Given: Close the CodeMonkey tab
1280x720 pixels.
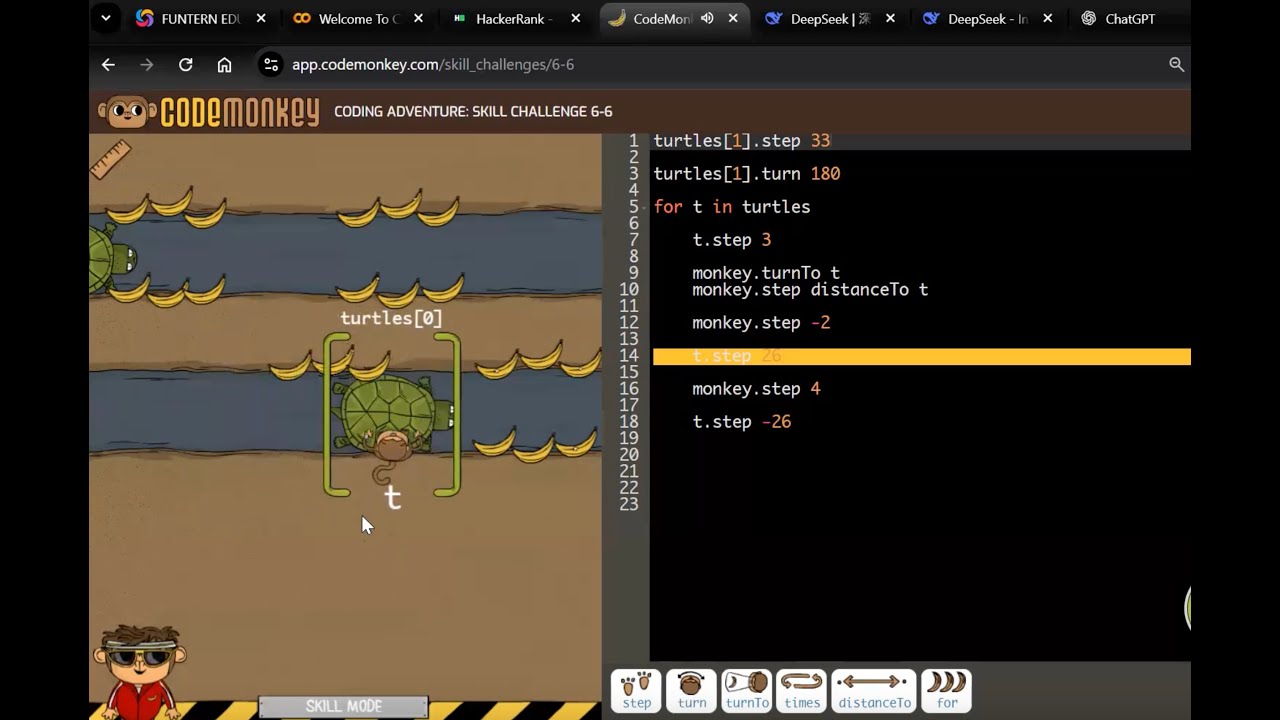Looking at the screenshot, I should tap(733, 18).
